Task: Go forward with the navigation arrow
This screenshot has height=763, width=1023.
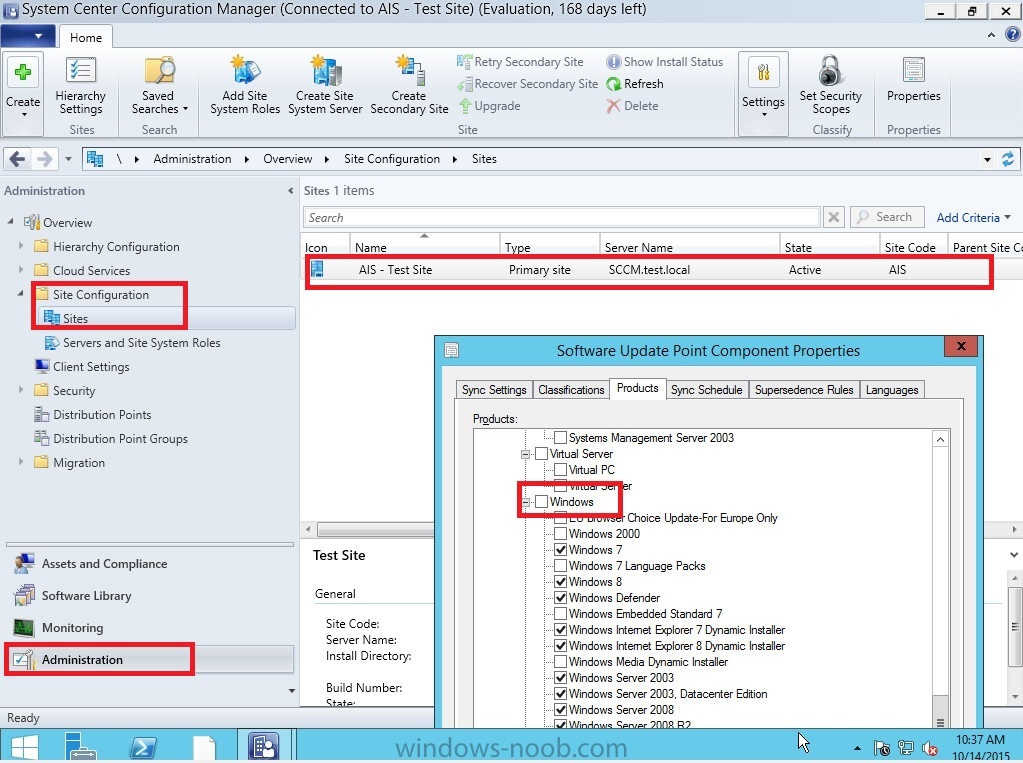Action: click(x=44, y=159)
